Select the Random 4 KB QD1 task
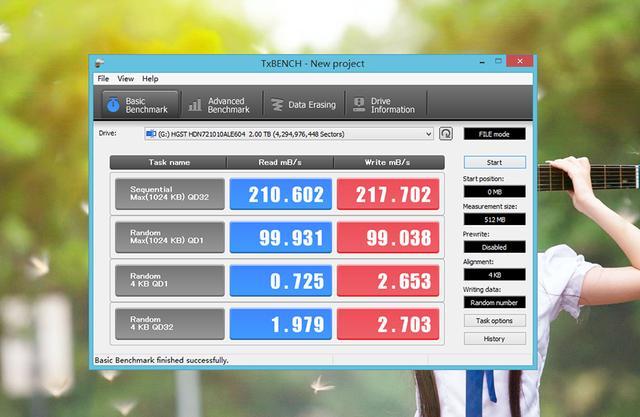This screenshot has height=417, width=640. [166, 281]
